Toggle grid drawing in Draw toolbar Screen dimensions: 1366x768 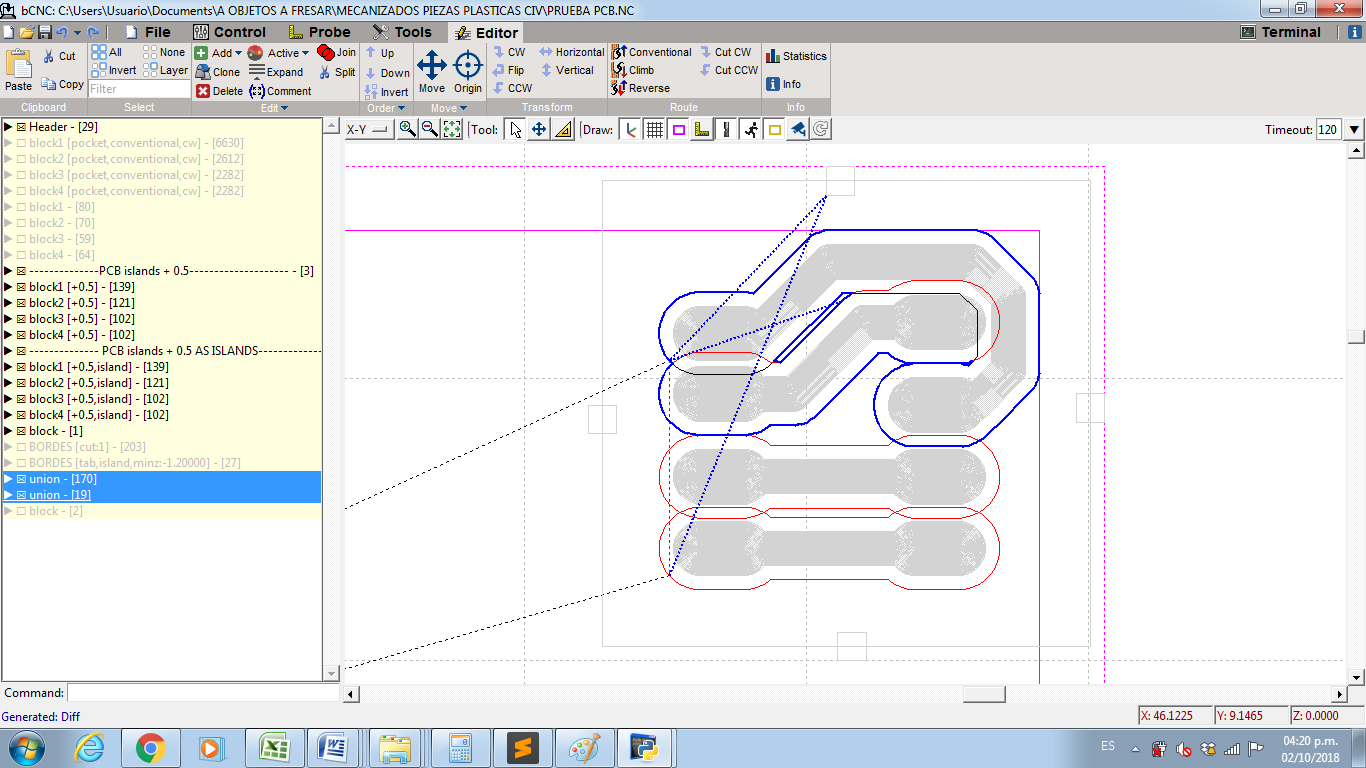coord(655,129)
